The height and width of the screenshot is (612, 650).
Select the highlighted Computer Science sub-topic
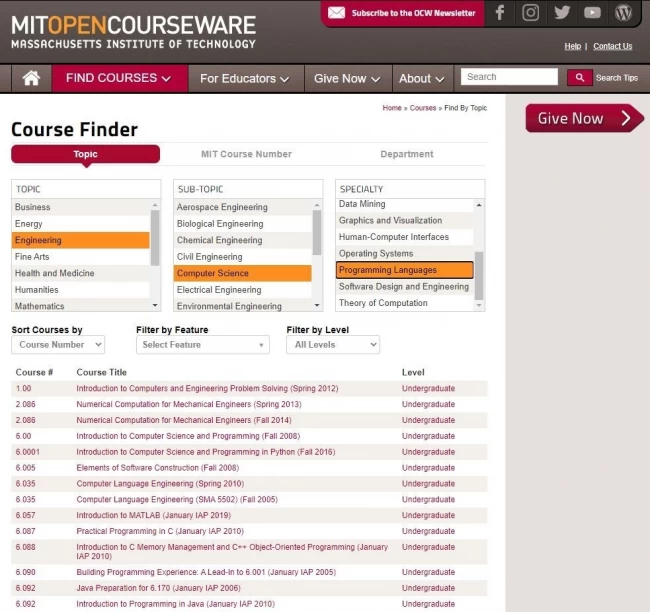pos(243,273)
